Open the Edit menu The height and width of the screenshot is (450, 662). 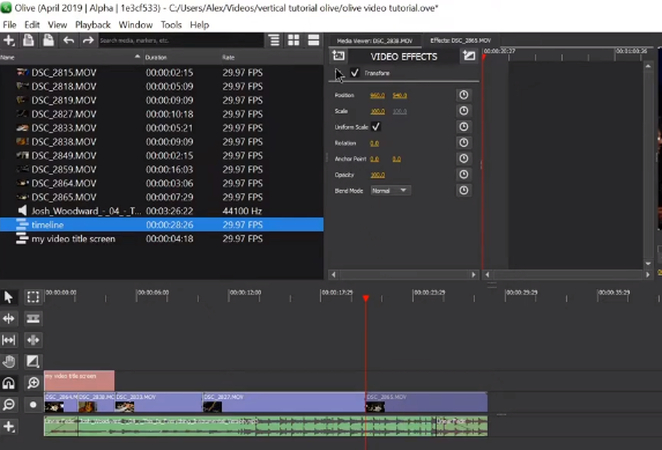tap(32, 25)
